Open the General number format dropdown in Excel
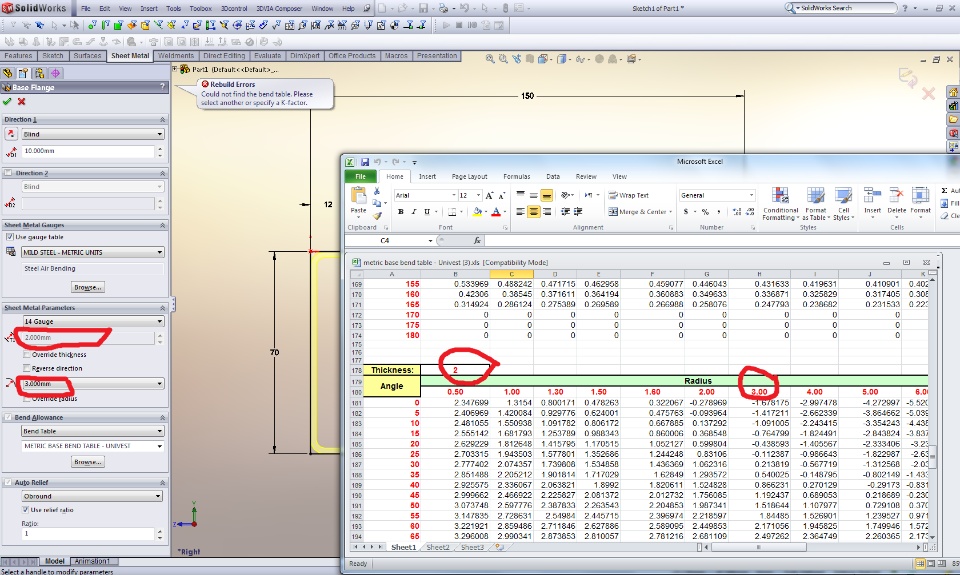Screen dimensions: 960x575 [x=751, y=195]
